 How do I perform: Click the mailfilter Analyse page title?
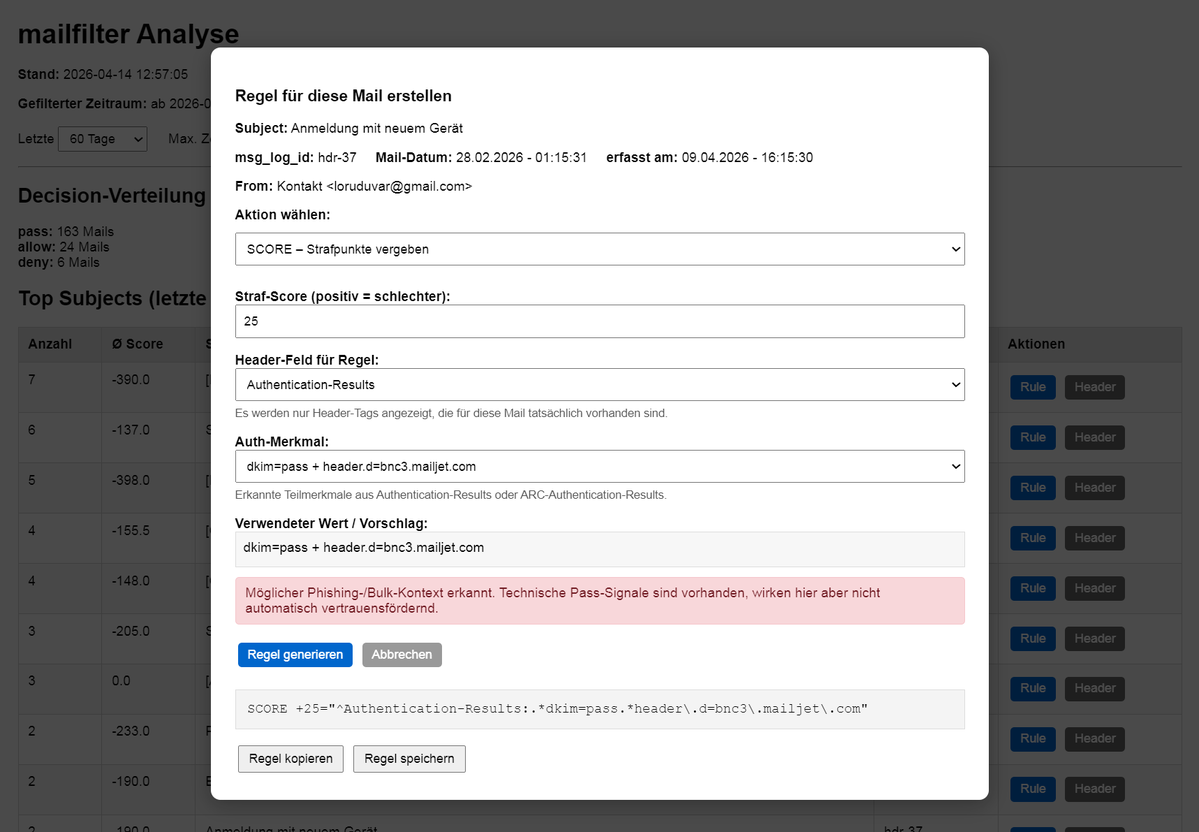click(x=128, y=34)
